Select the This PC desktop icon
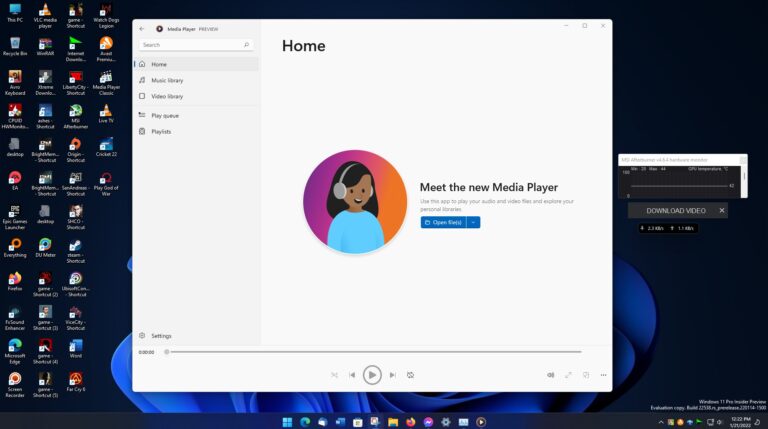 [x=15, y=13]
